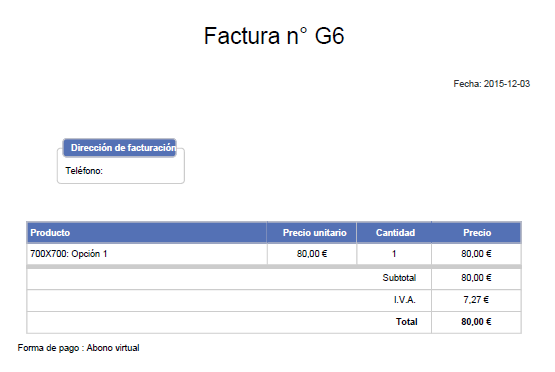Click the I.V.A. amount 7,27 €
This screenshot has height=372, width=555.
coord(476,300)
